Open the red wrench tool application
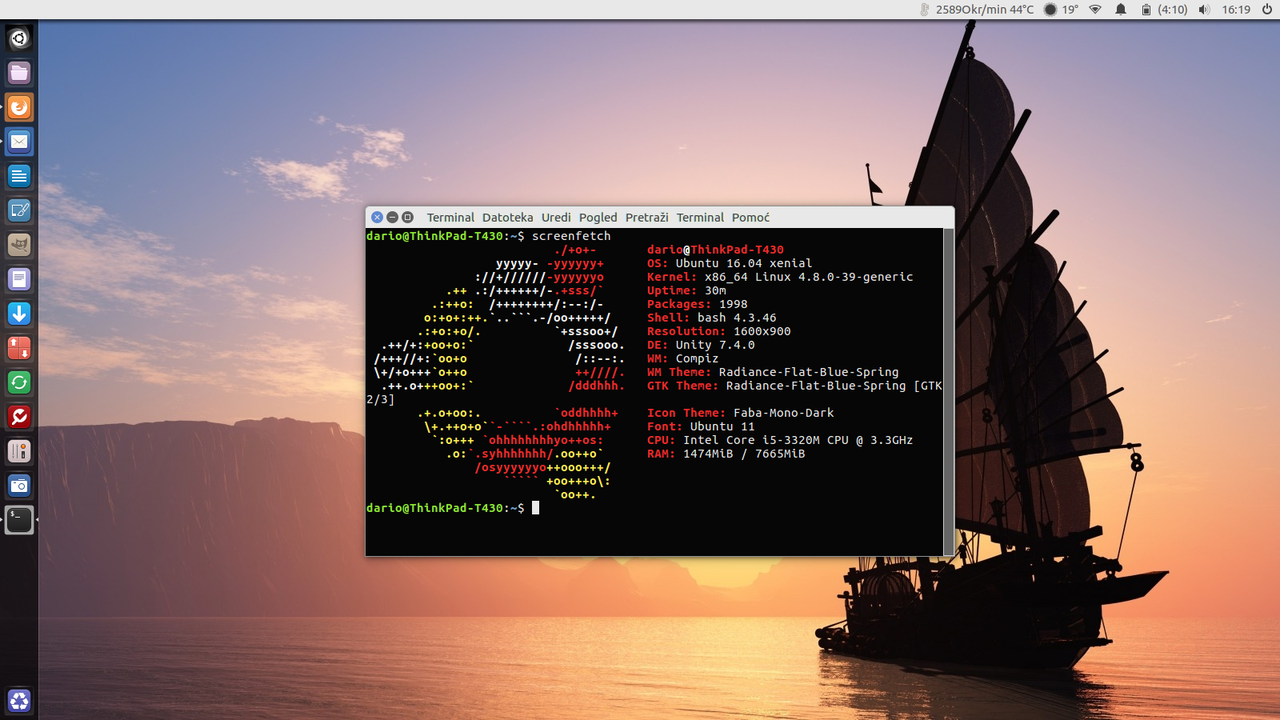1280x720 pixels. (19, 417)
